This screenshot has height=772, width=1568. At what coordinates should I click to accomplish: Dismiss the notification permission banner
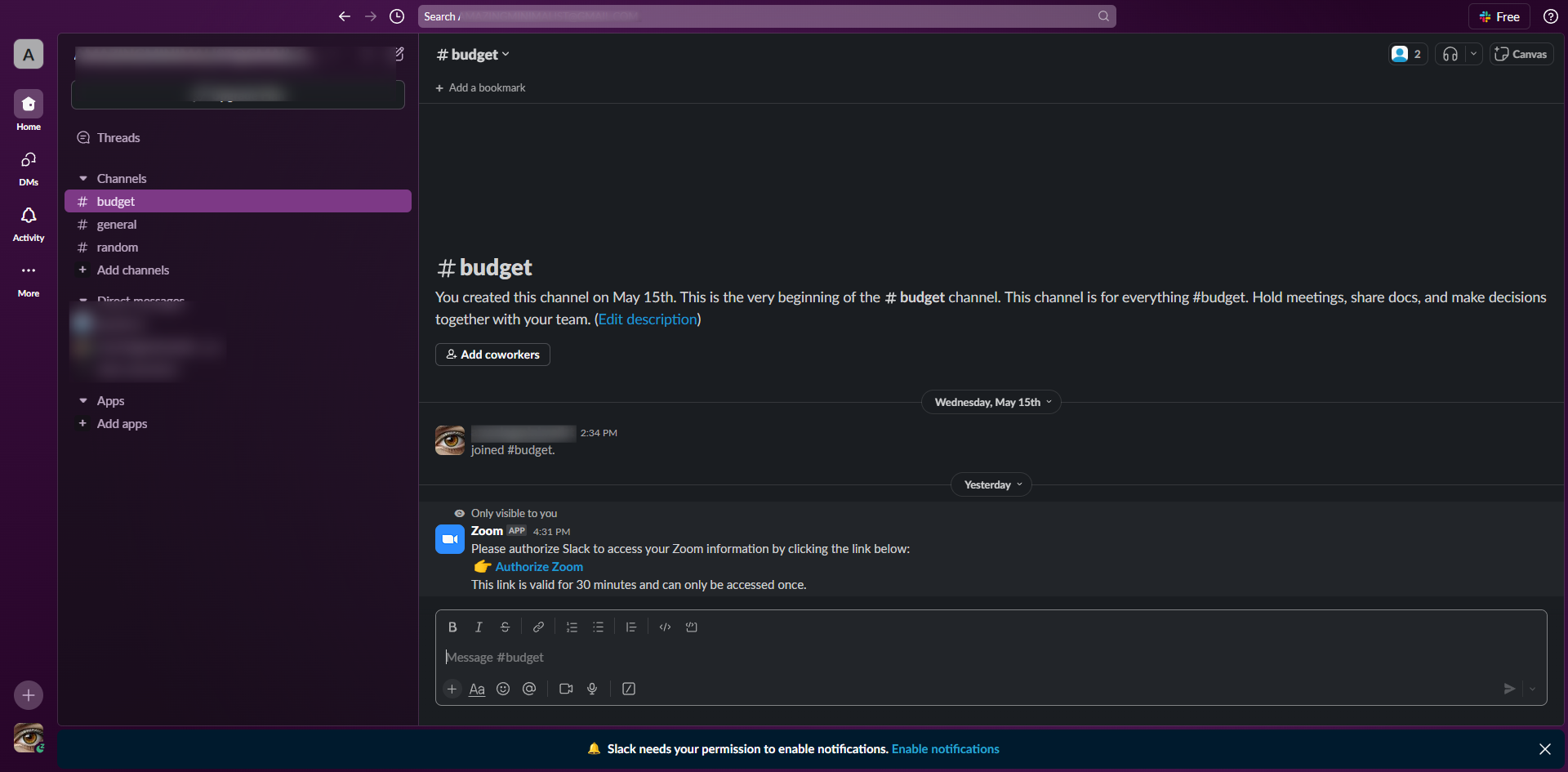[1545, 749]
